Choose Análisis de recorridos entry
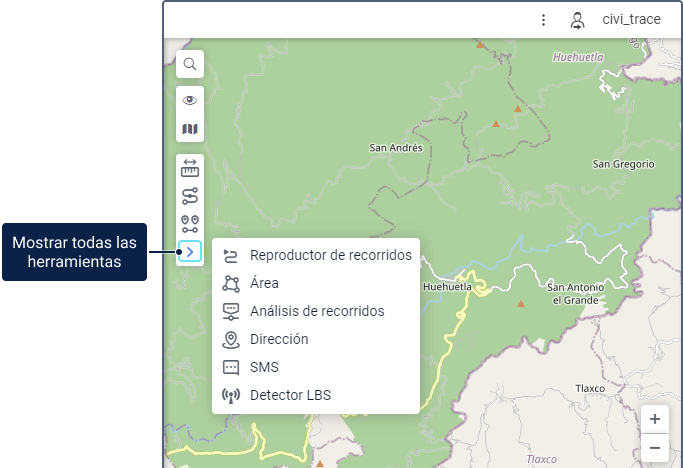This screenshot has width=683, height=468. (316, 311)
